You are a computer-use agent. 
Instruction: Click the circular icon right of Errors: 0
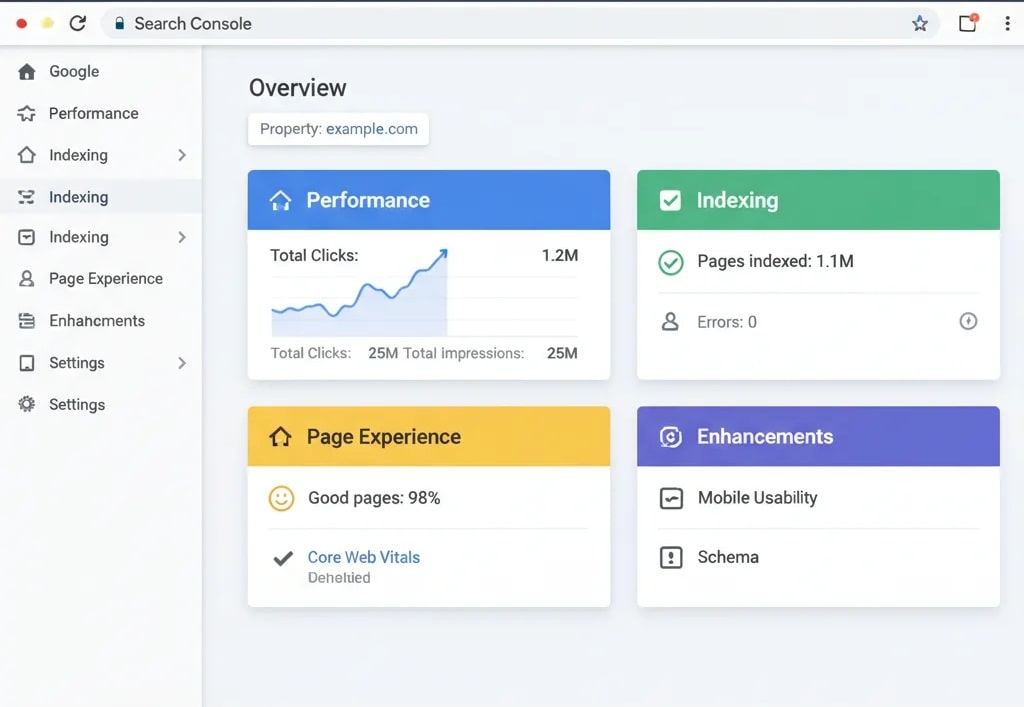968,322
